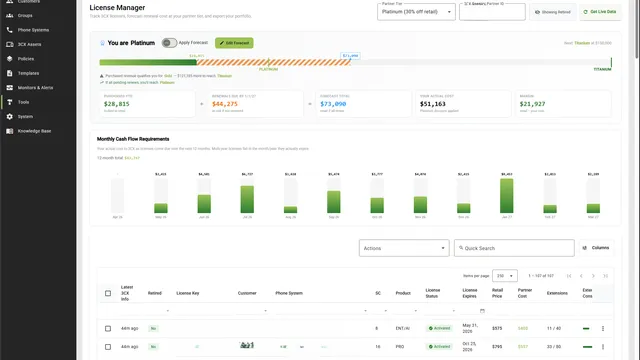Click the Get Live Data button
640x360 pixels.
point(600,12)
